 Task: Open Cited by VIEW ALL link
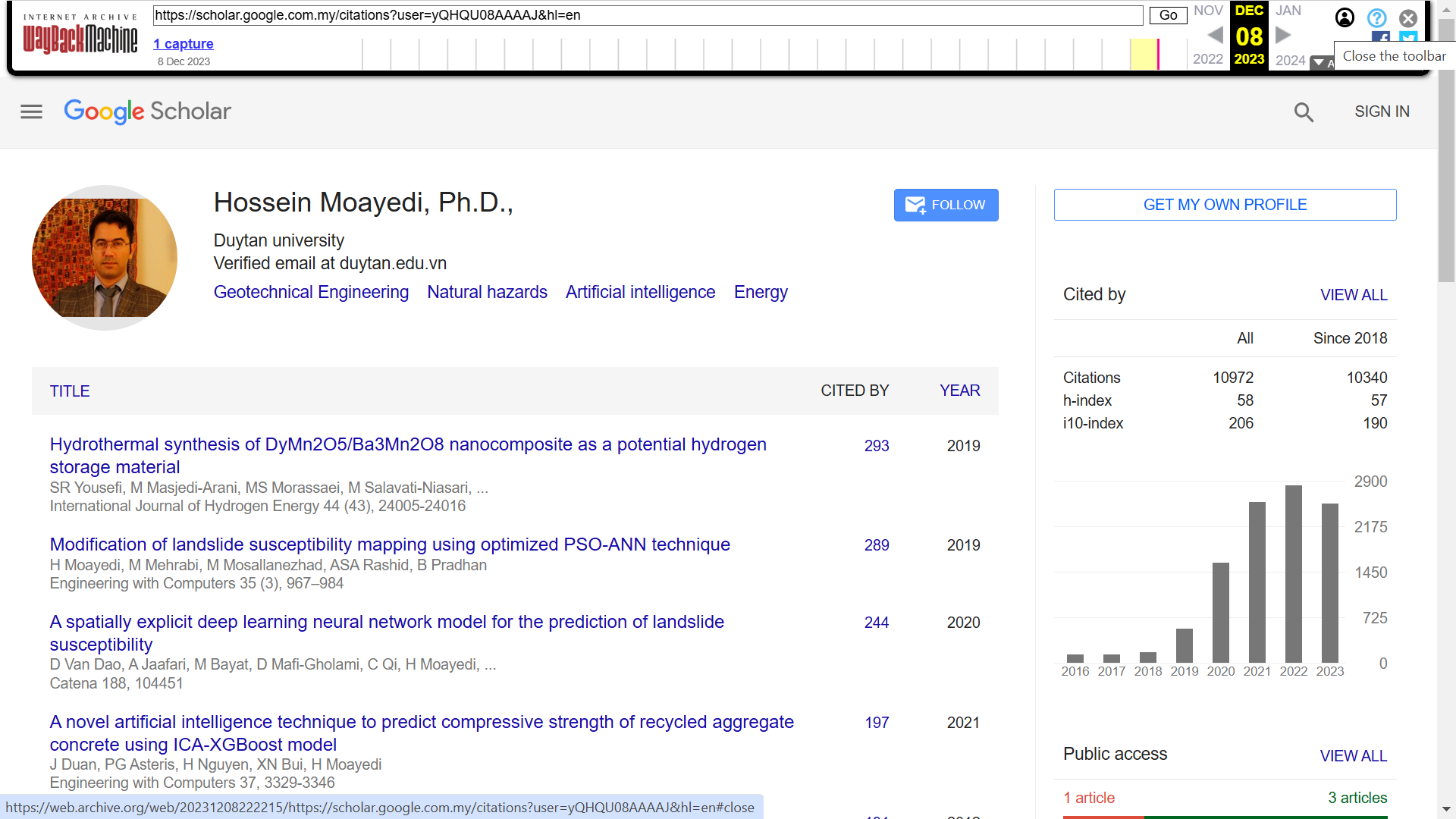[1353, 295]
